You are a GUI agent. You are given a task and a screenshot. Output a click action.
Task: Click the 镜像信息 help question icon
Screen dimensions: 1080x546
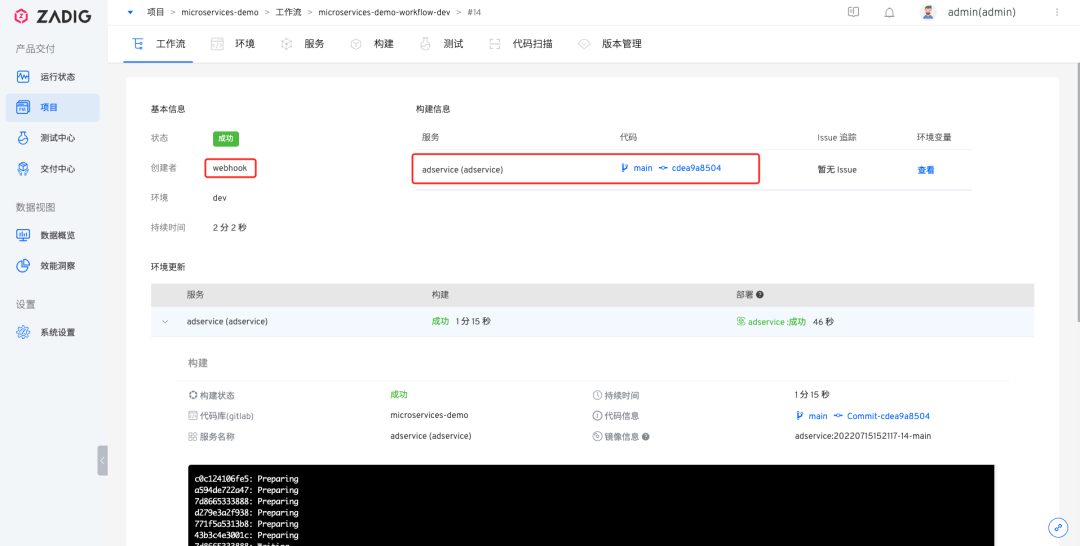coord(645,437)
